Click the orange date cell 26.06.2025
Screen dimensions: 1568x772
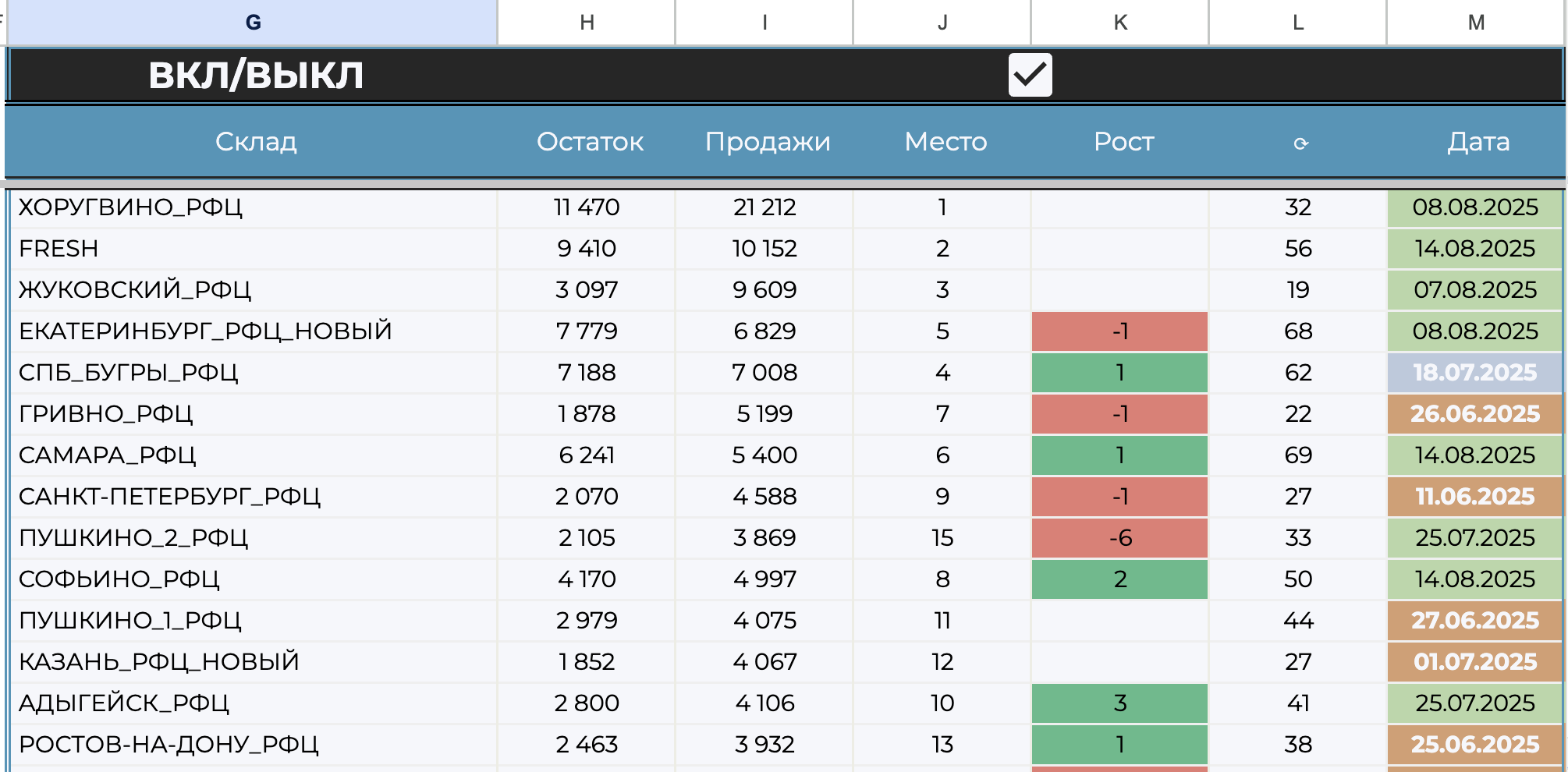point(1474,414)
